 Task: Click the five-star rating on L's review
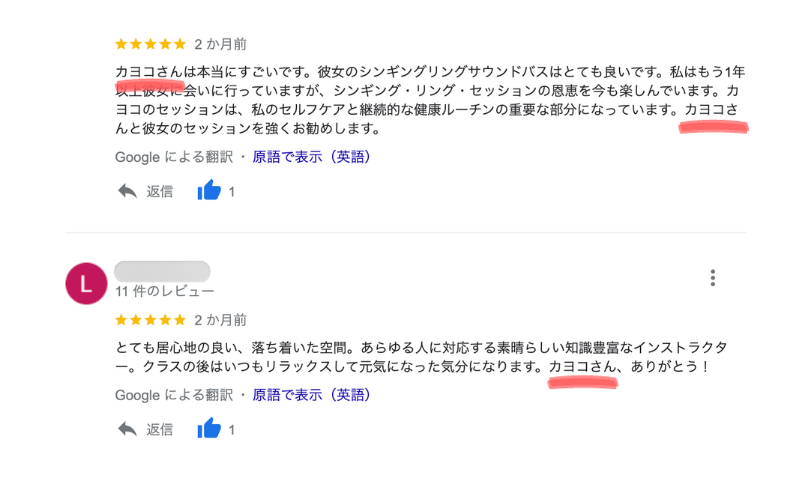click(150, 320)
